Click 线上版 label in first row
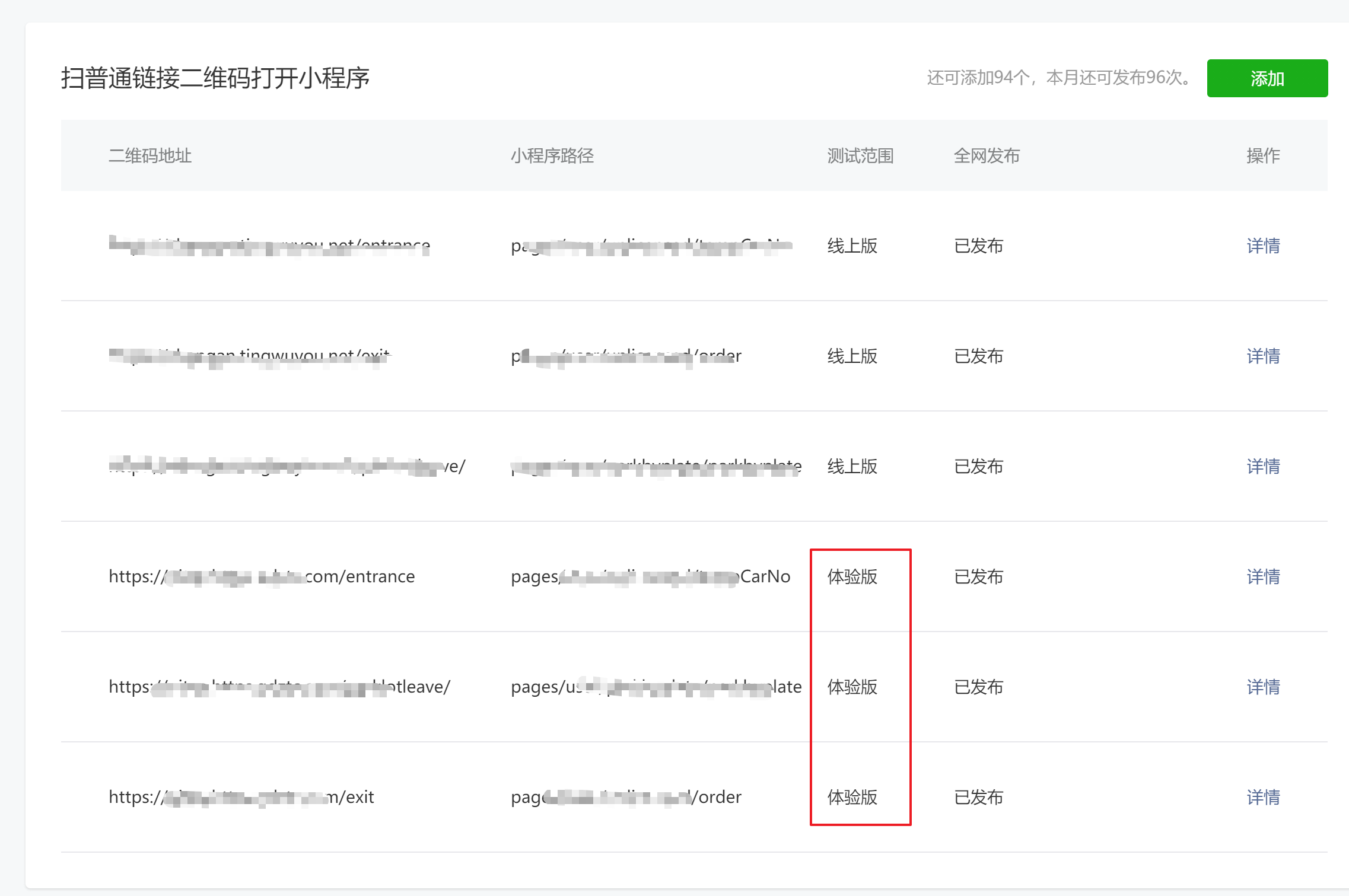Screen dimensions: 1349x896 852,245
